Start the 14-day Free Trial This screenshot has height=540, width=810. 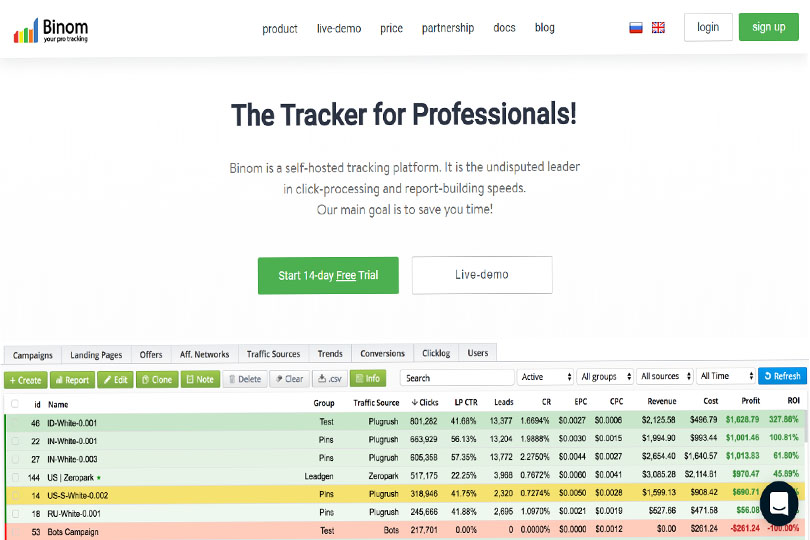coord(328,275)
